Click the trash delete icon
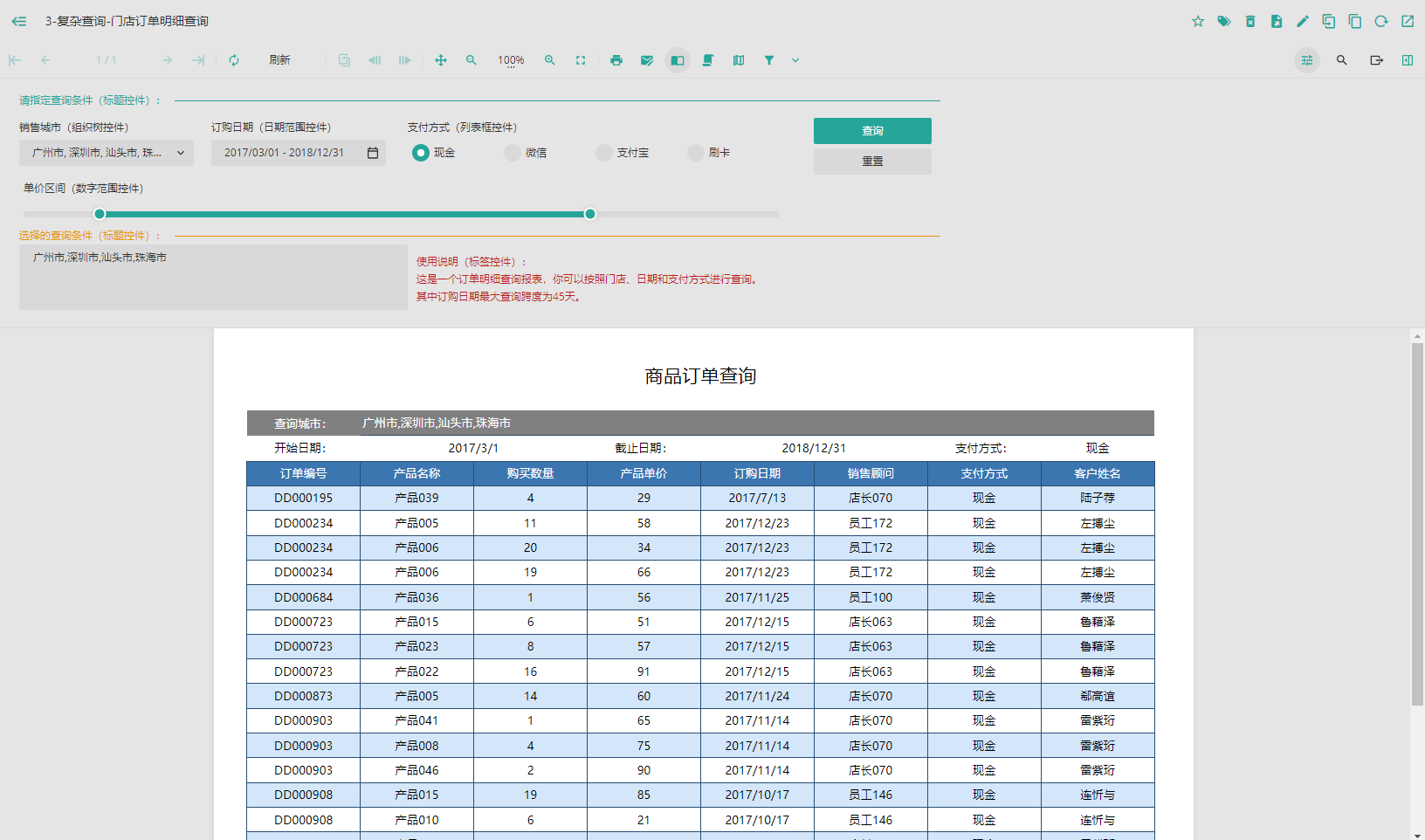The width and height of the screenshot is (1425, 840). point(1250,21)
